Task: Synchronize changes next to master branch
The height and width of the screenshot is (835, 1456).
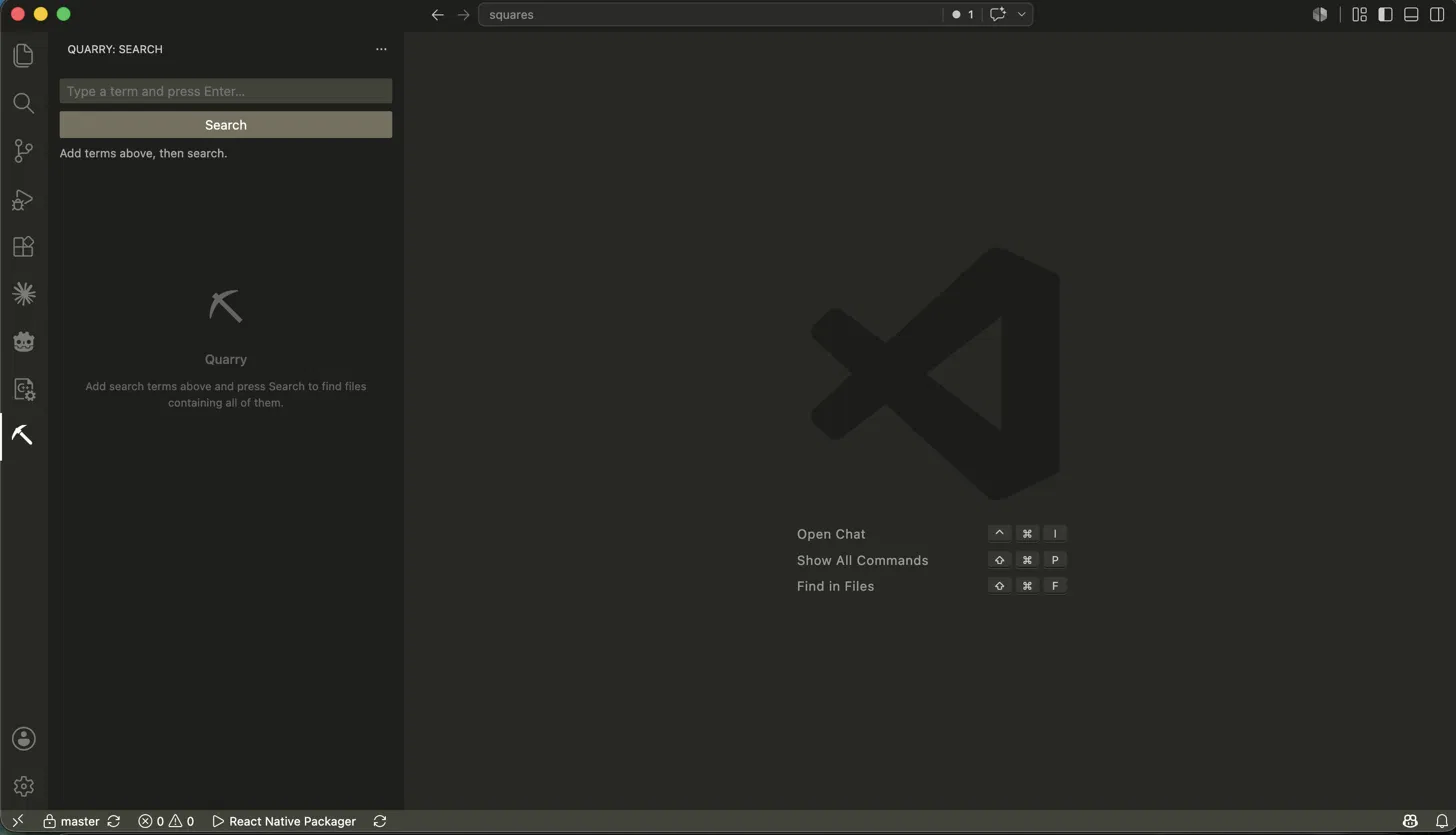Action: (114, 821)
